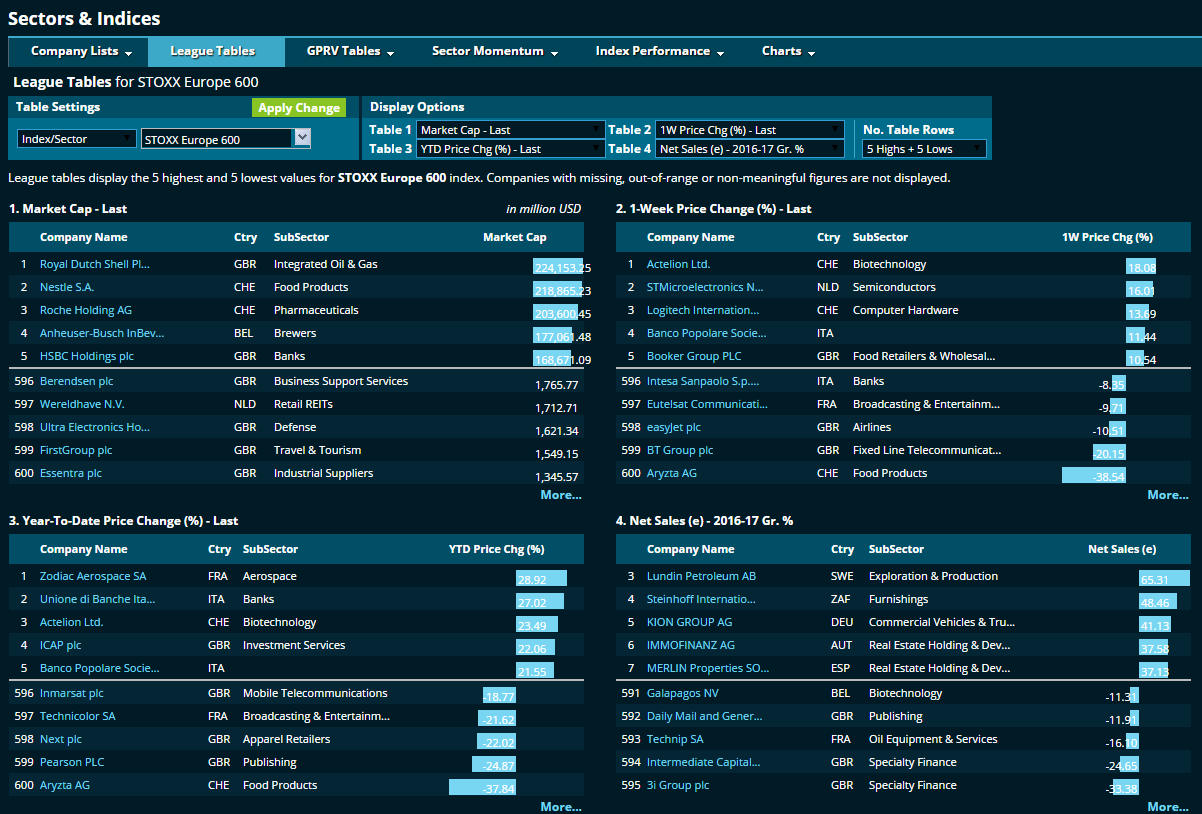Open the Sector Momentum dropdown menu
This screenshot has height=814, width=1202.
(x=494, y=51)
